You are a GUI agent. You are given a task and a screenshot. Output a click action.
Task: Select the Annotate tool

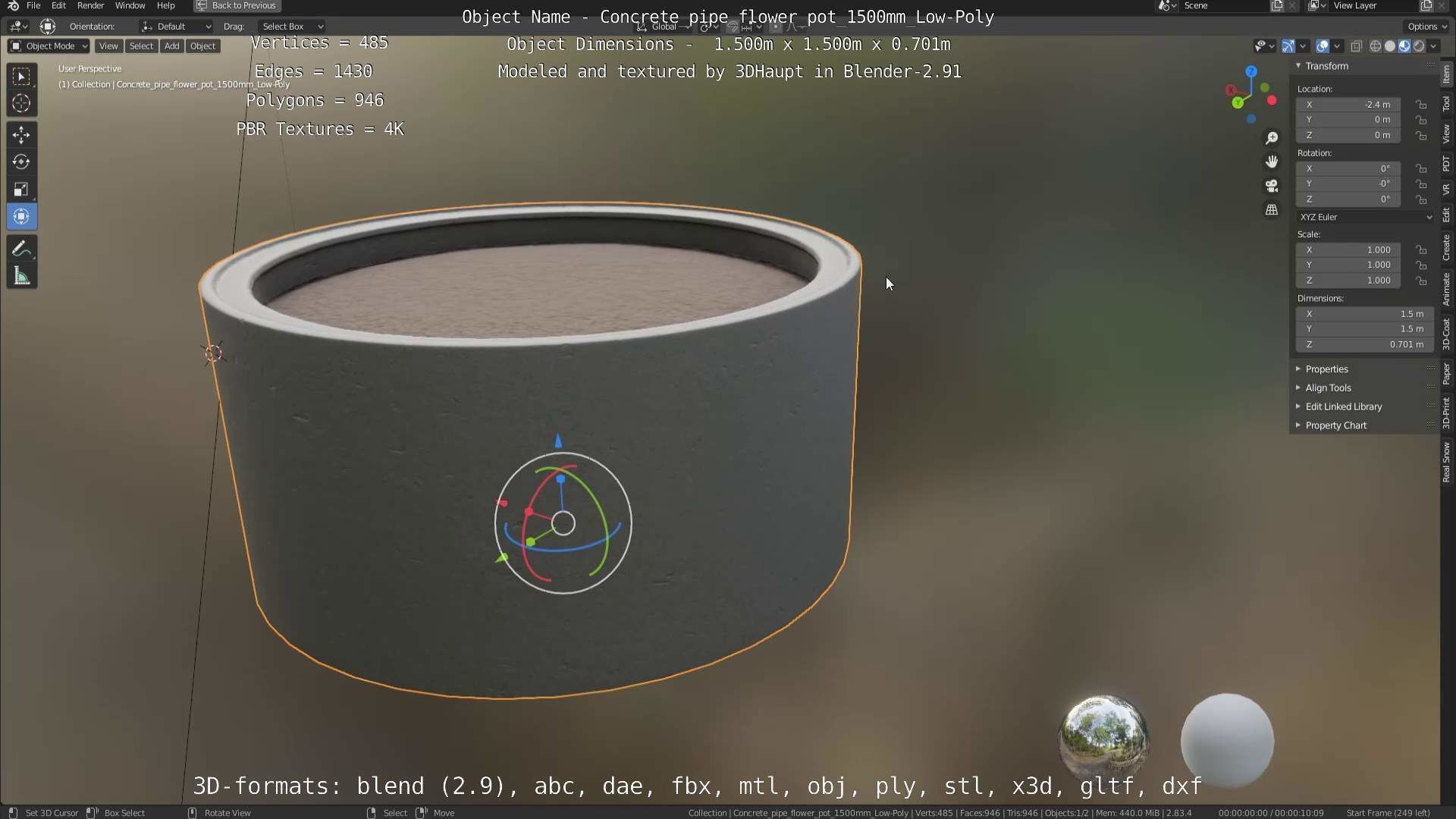pyautogui.click(x=21, y=249)
